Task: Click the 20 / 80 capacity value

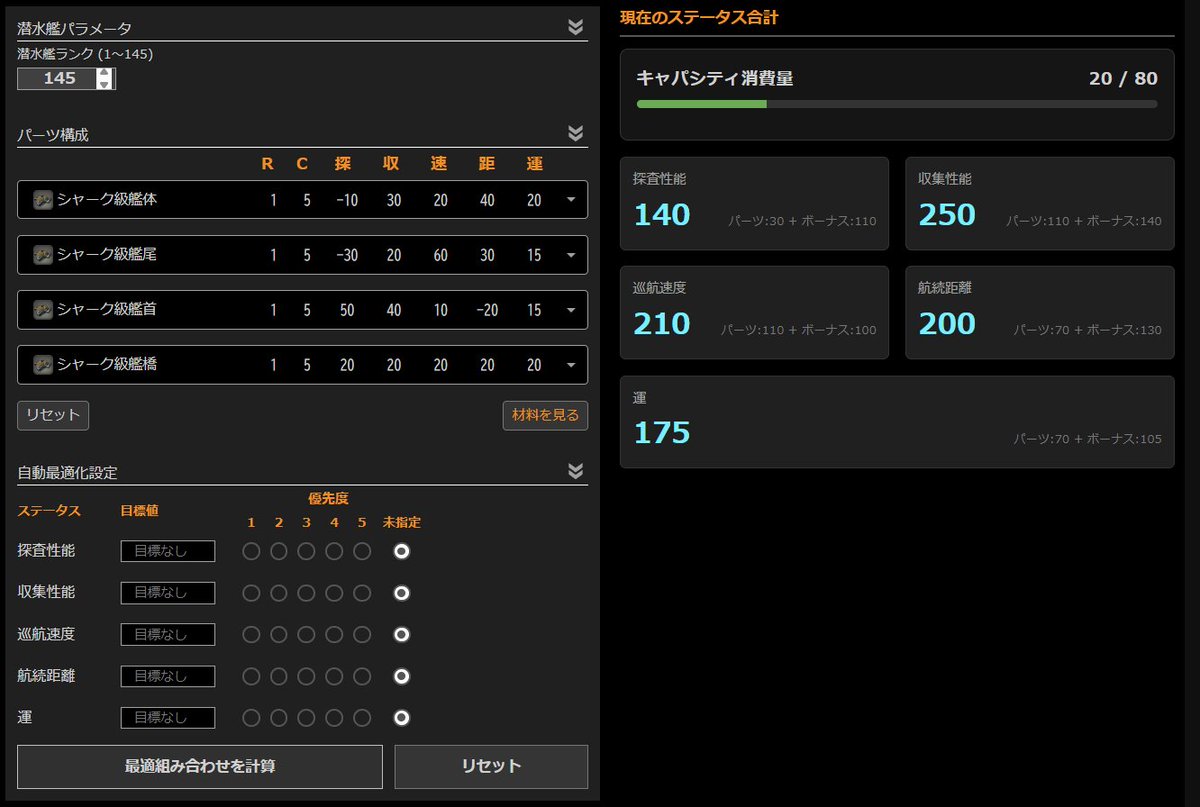Action: pyautogui.click(x=1123, y=78)
